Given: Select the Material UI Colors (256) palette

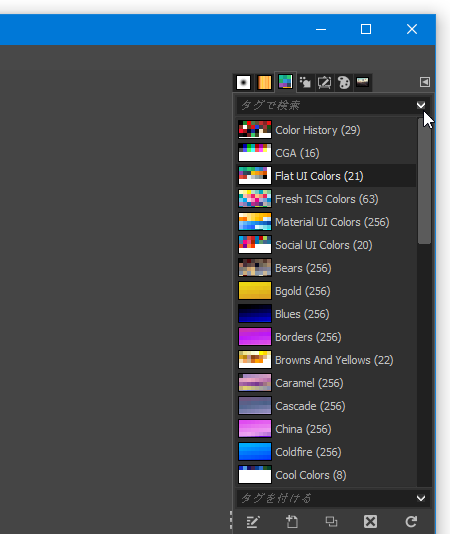Looking at the screenshot, I should (x=327, y=222).
